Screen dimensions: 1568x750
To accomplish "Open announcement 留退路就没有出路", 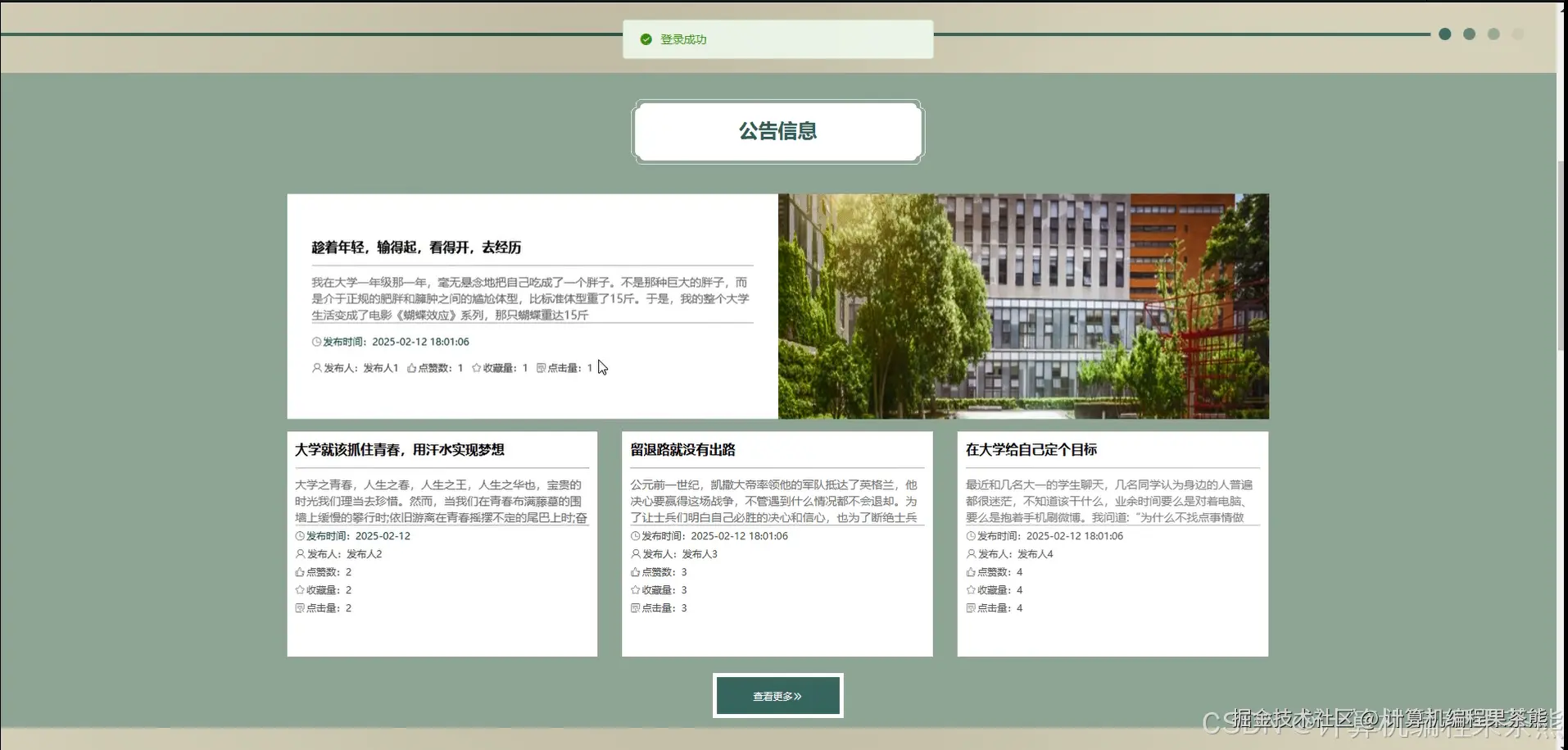I will (682, 450).
